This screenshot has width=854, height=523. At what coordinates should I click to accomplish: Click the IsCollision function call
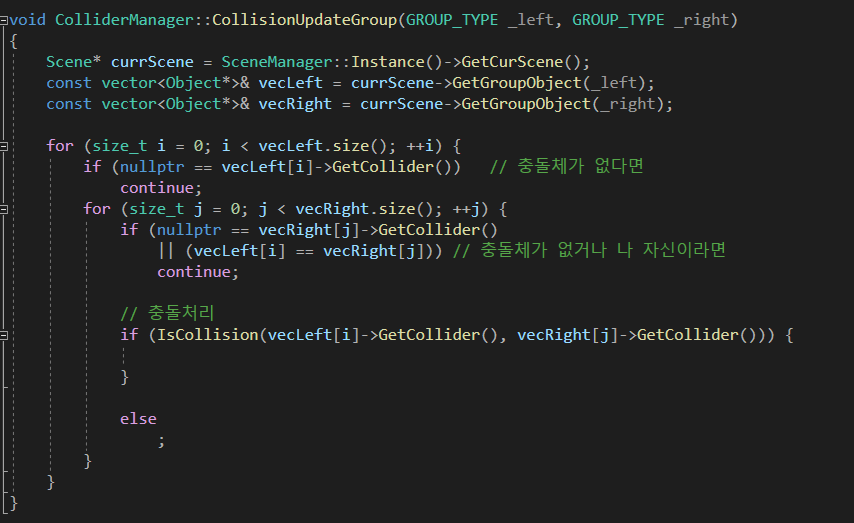(208, 335)
